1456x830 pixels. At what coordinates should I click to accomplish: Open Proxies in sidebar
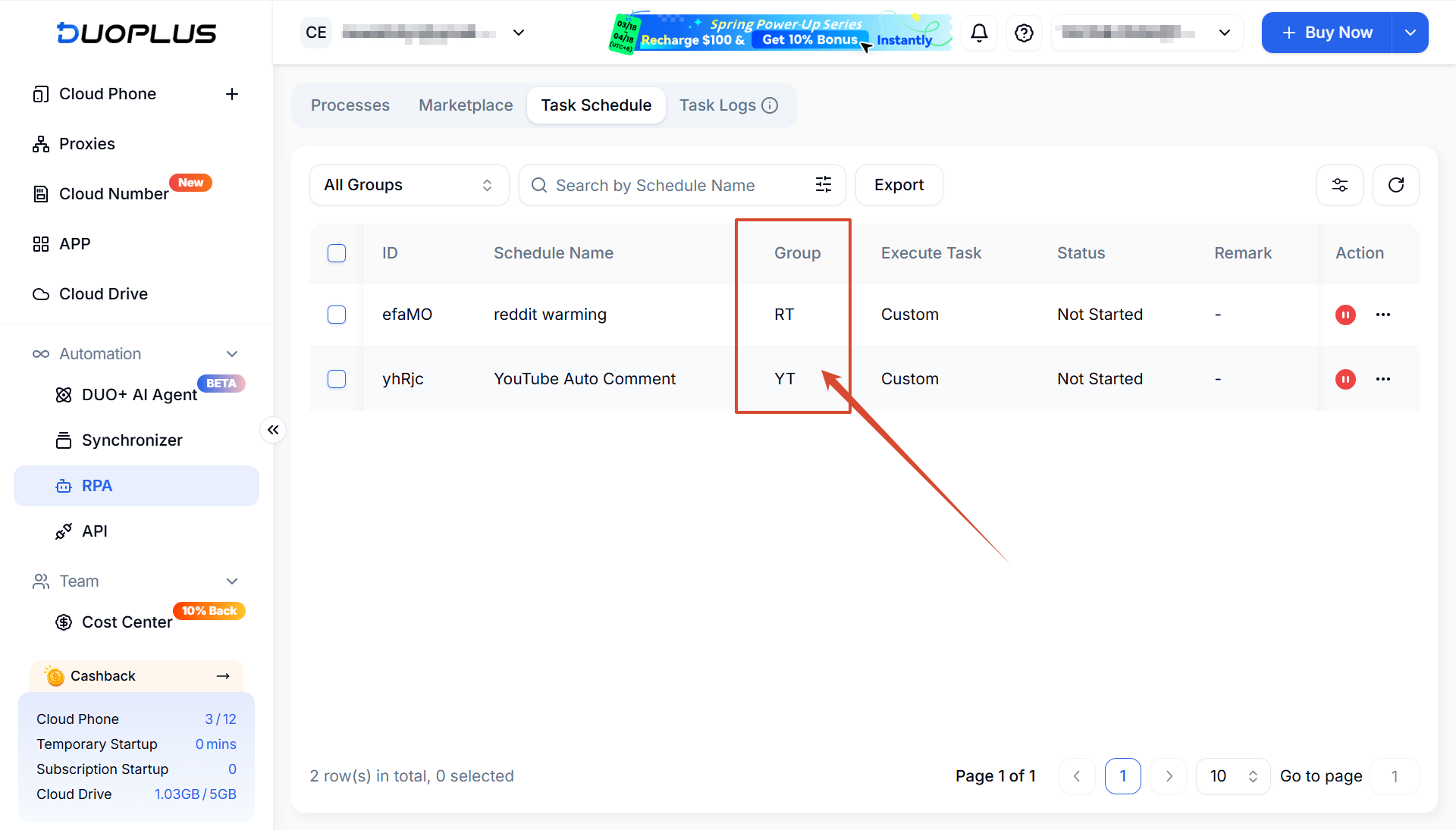87,144
